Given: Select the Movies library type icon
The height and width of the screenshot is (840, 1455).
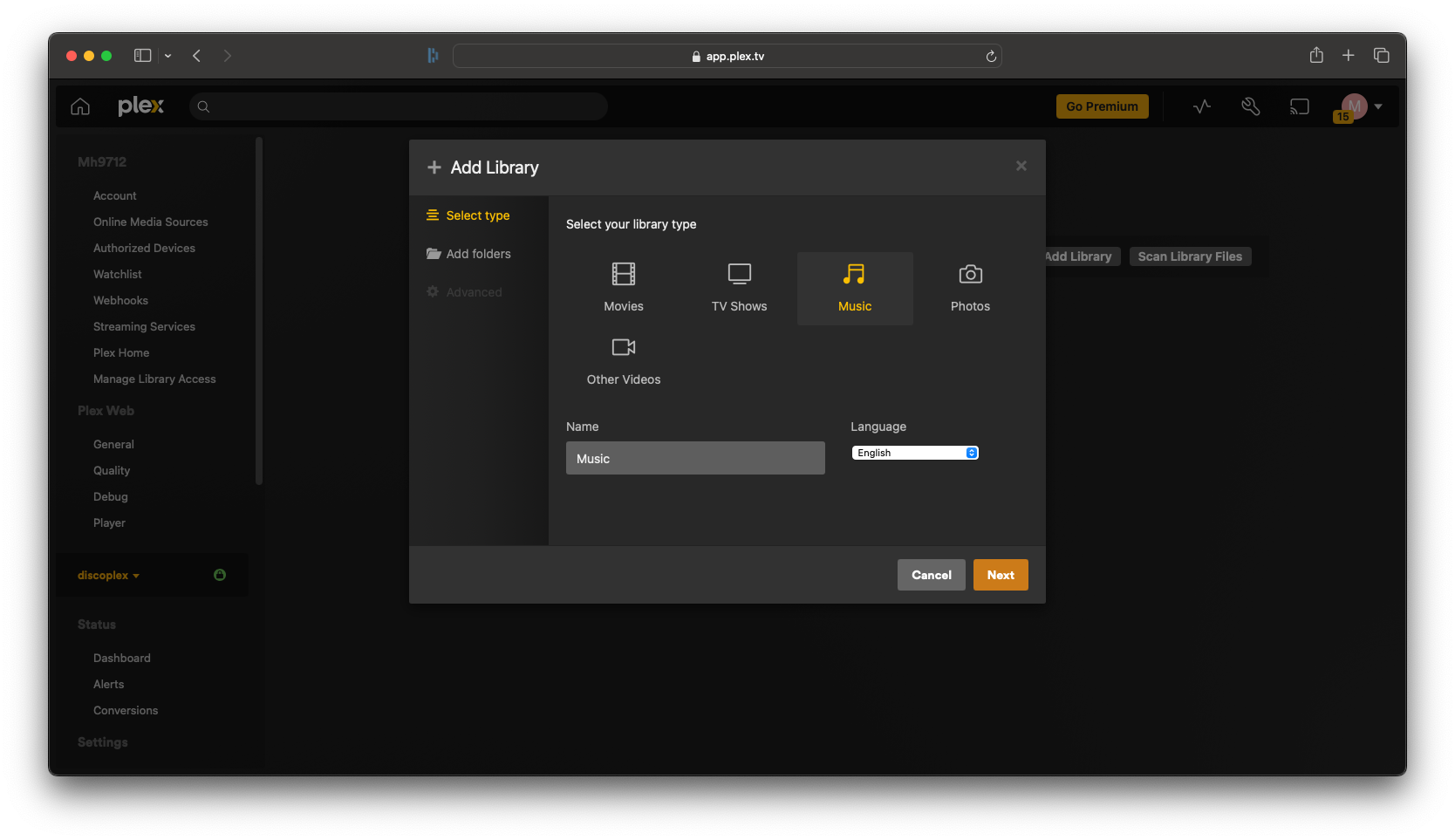Looking at the screenshot, I should pyautogui.click(x=623, y=276).
